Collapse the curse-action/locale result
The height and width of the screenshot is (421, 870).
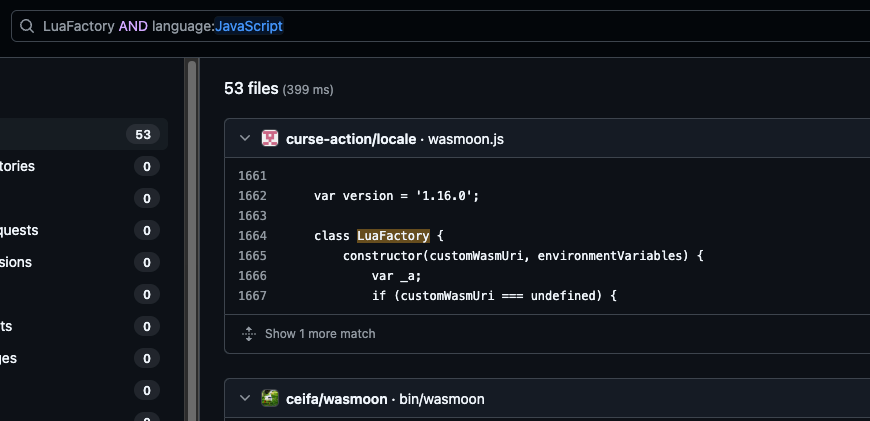tap(245, 139)
